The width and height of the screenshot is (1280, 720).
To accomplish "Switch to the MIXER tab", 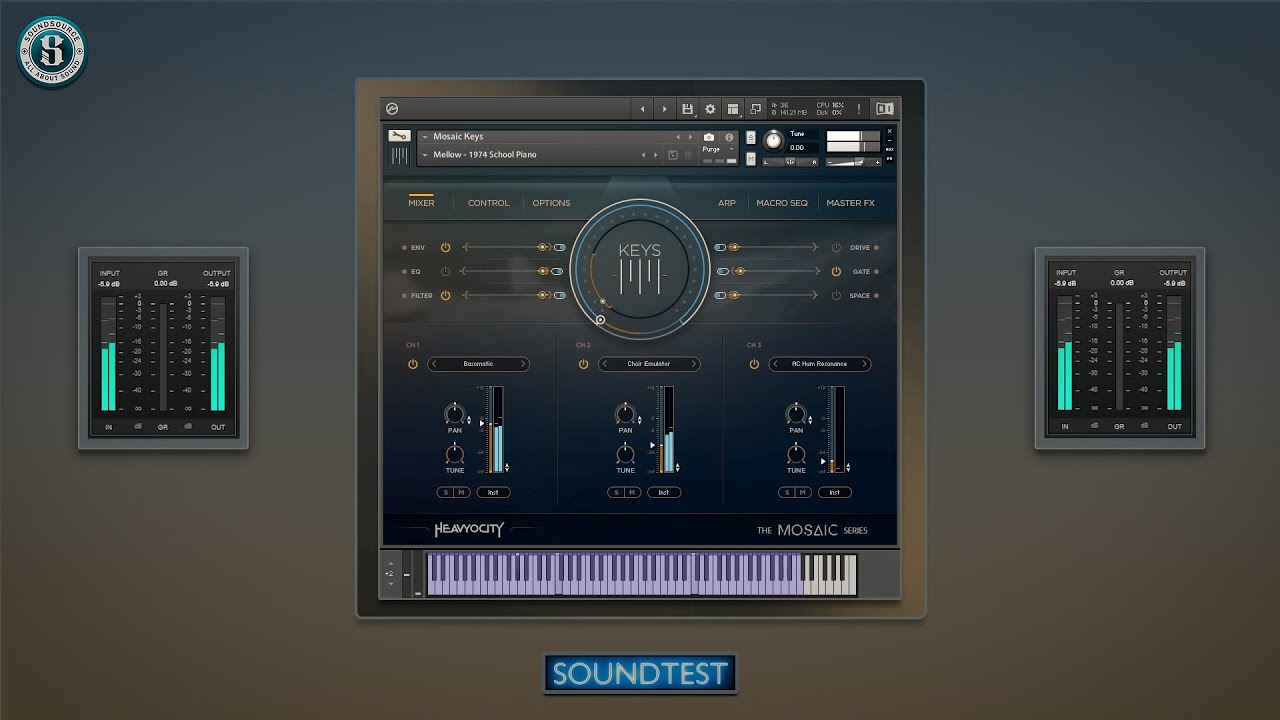I will point(421,203).
